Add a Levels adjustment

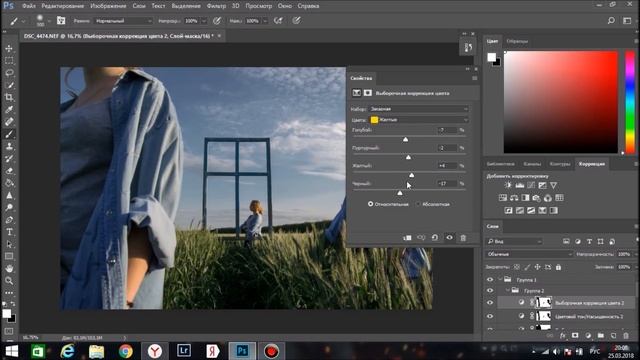(x=520, y=185)
